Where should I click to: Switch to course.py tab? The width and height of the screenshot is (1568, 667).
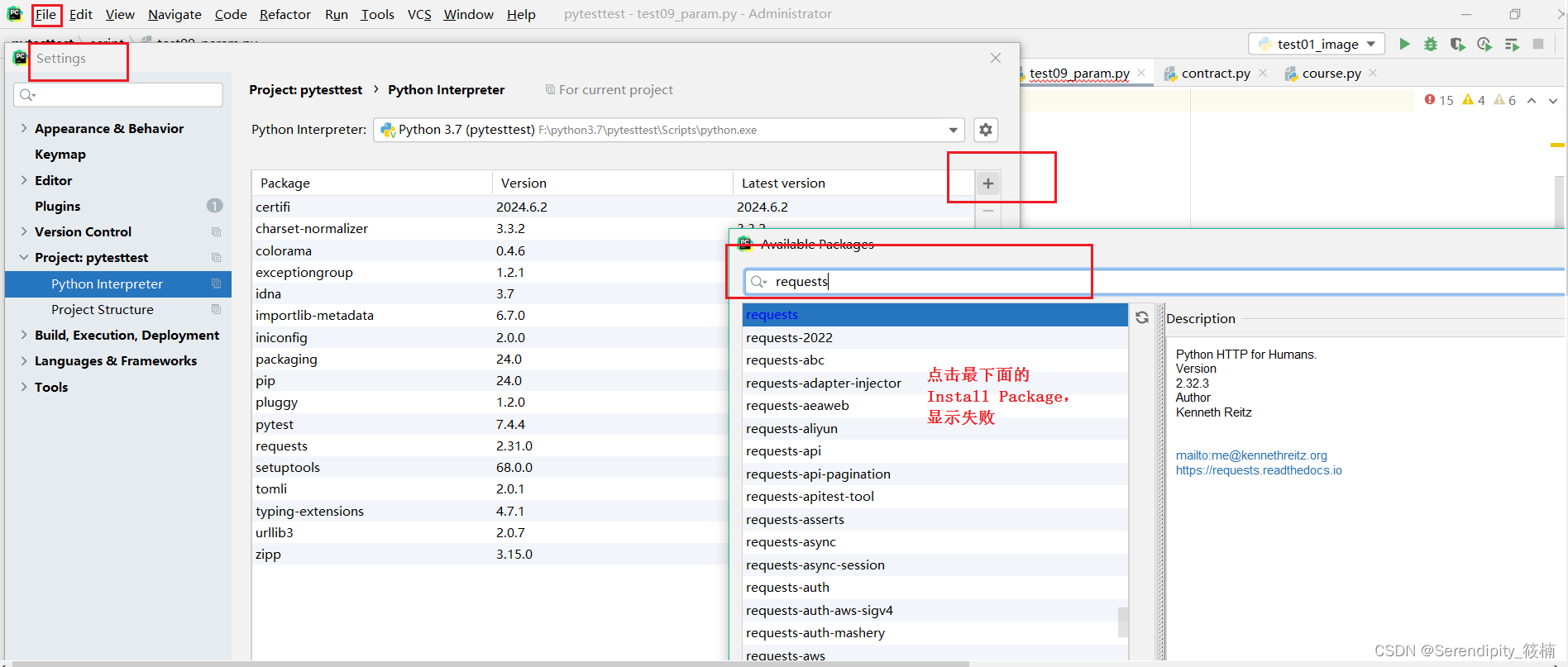(x=1331, y=73)
